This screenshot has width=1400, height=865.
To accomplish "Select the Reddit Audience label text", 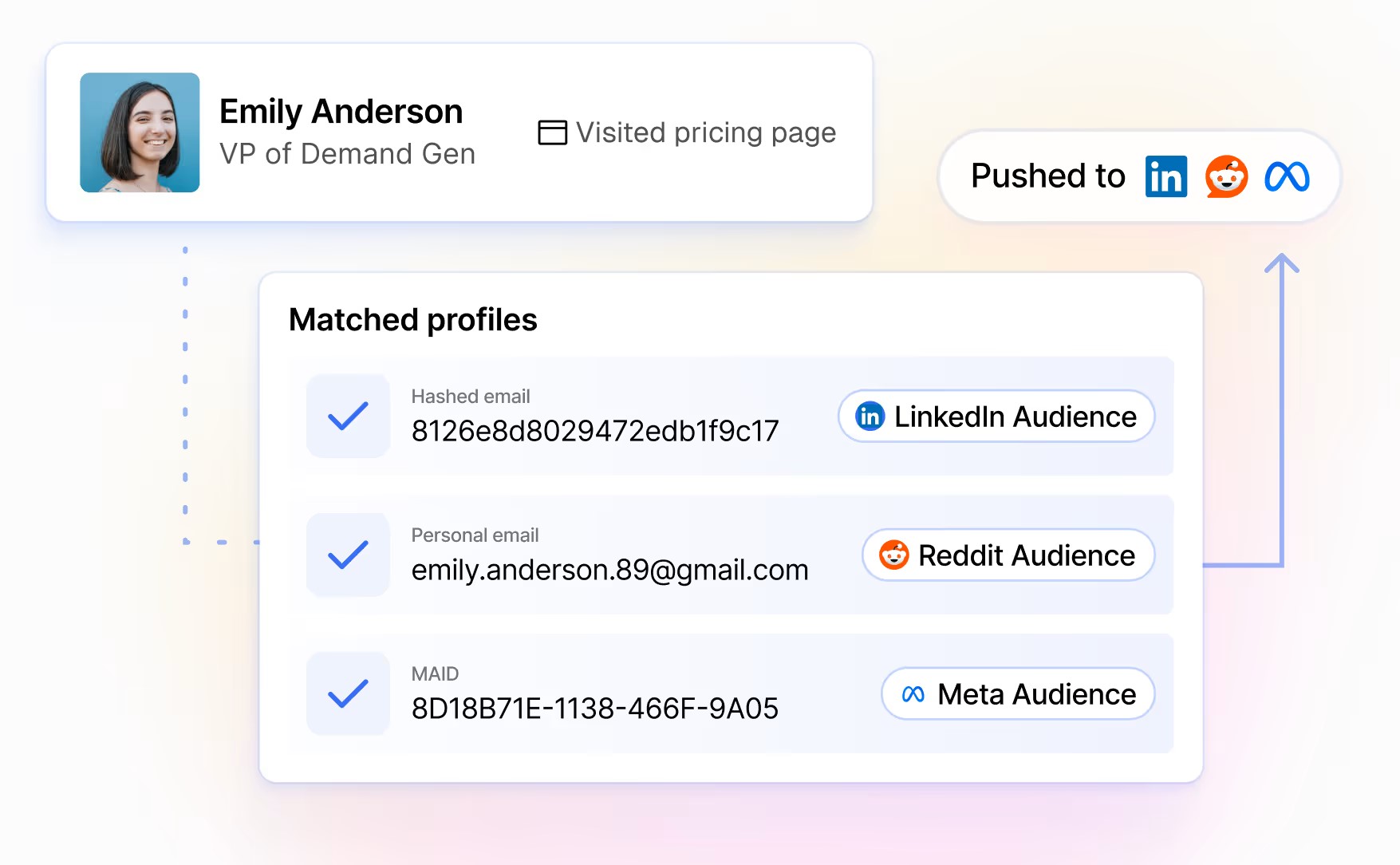I will tap(1026, 555).
